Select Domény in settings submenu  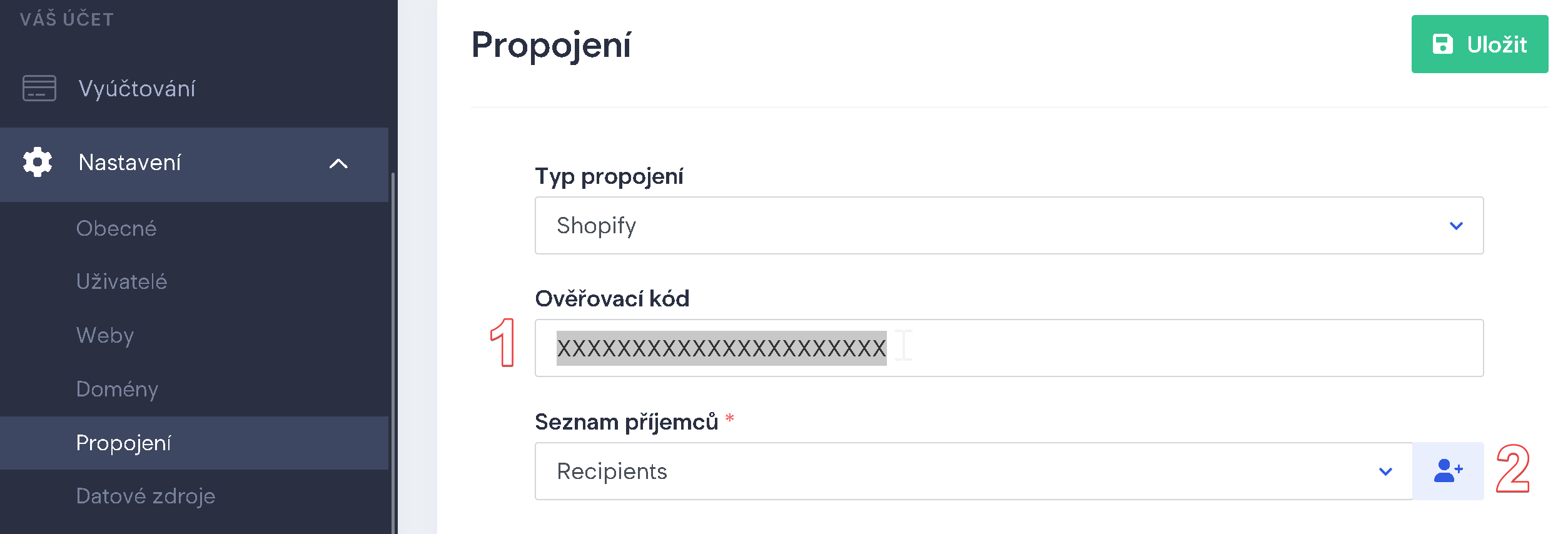tap(117, 389)
